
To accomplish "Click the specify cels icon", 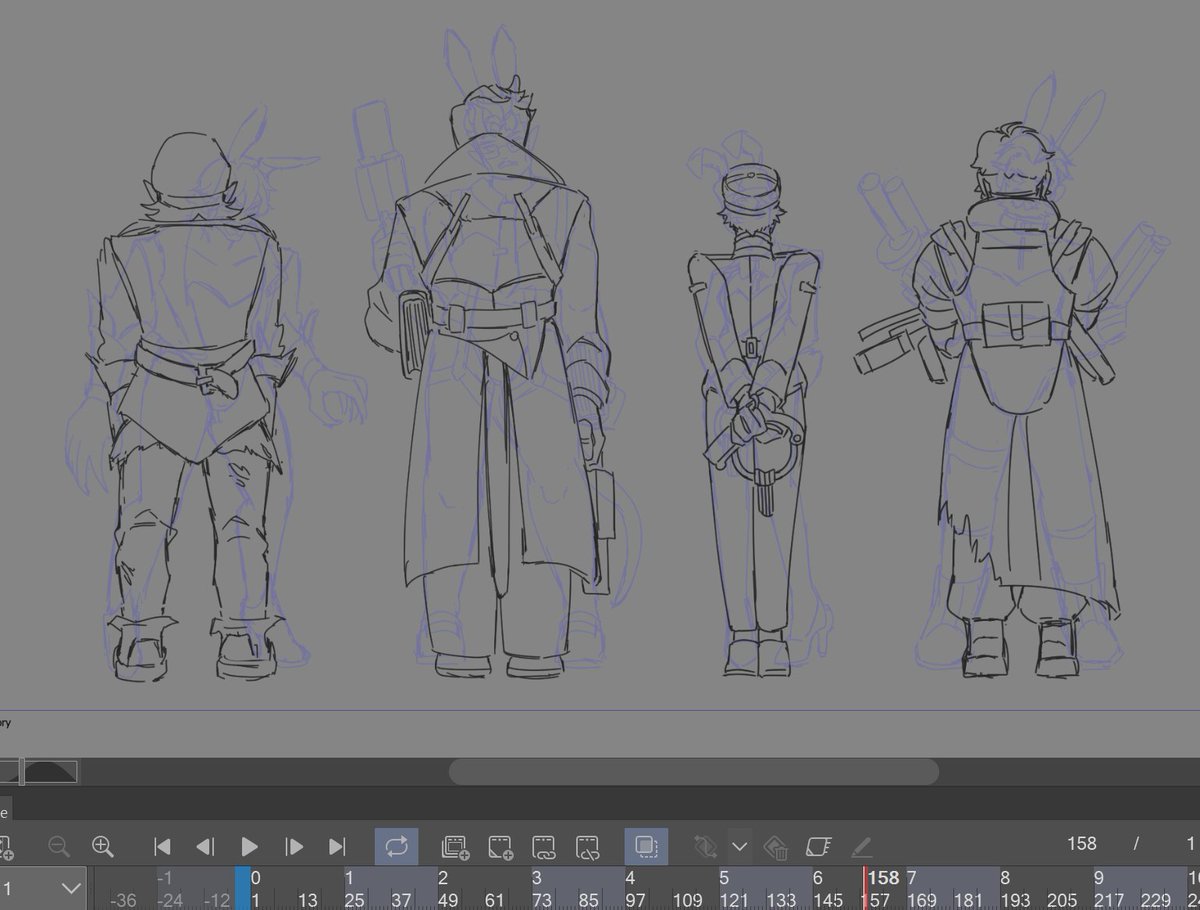I will click(544, 848).
